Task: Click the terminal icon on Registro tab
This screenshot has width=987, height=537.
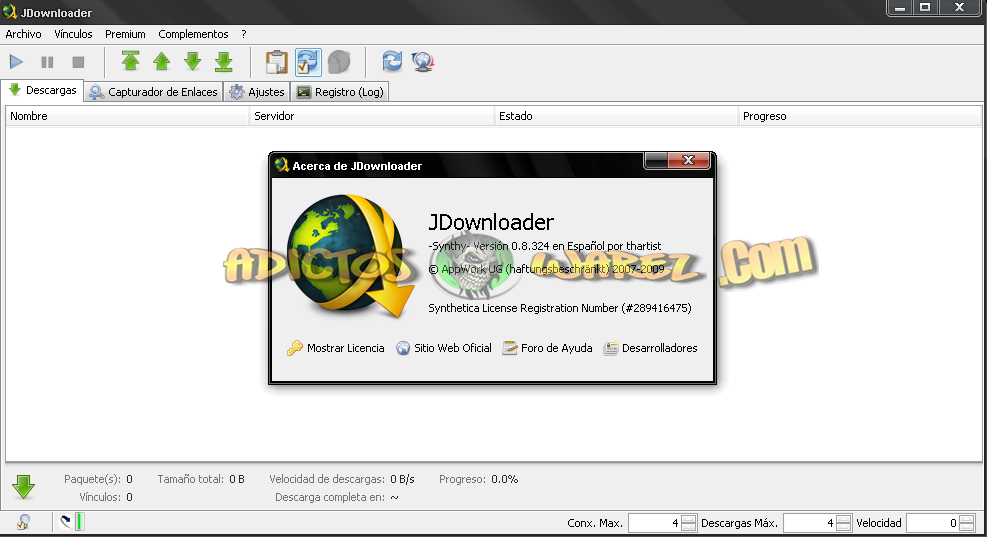Action: [303, 93]
